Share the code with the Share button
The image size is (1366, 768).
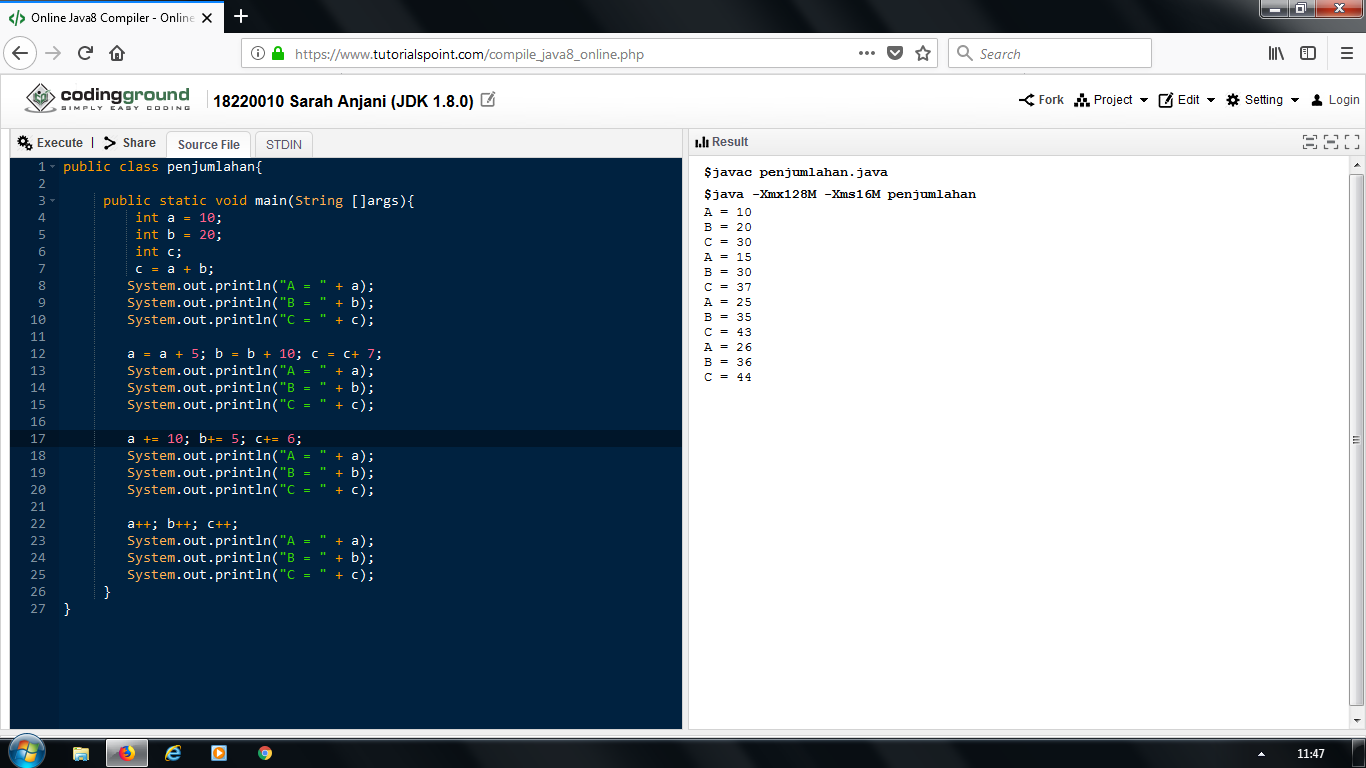[130, 143]
